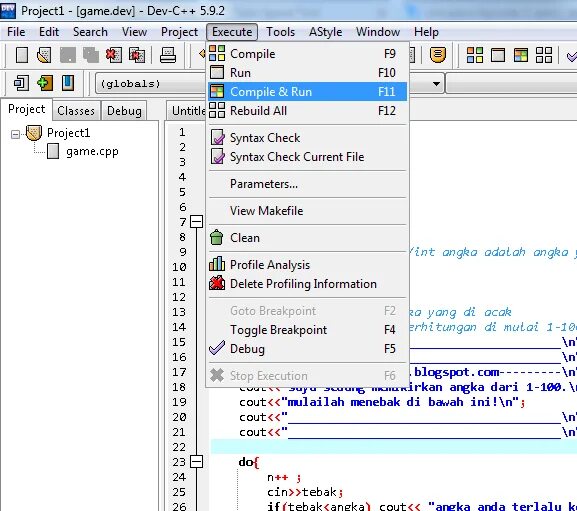Open the Edit menu
This screenshot has height=511, width=577.
[49, 32]
